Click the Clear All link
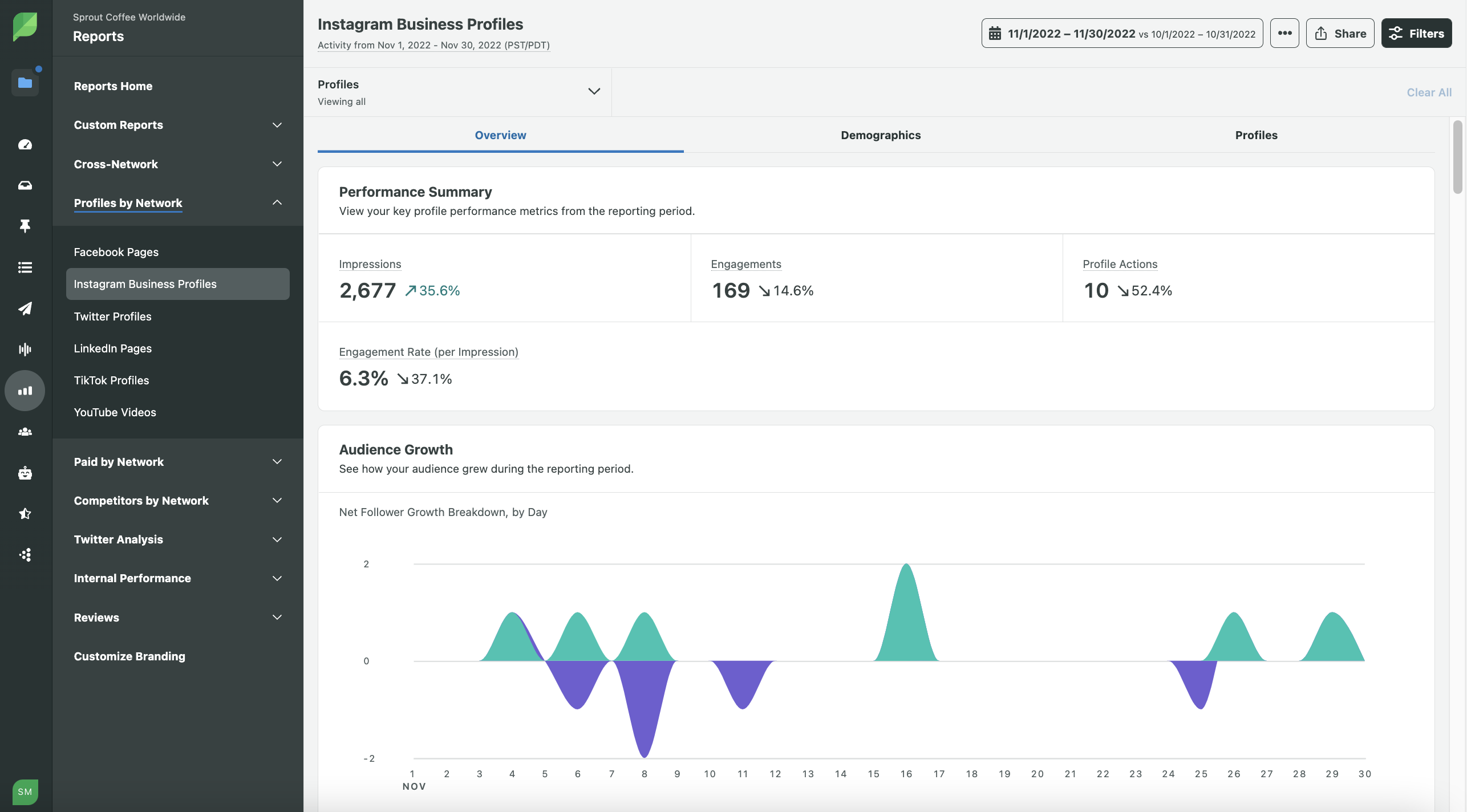This screenshot has width=1467, height=812. click(1429, 92)
